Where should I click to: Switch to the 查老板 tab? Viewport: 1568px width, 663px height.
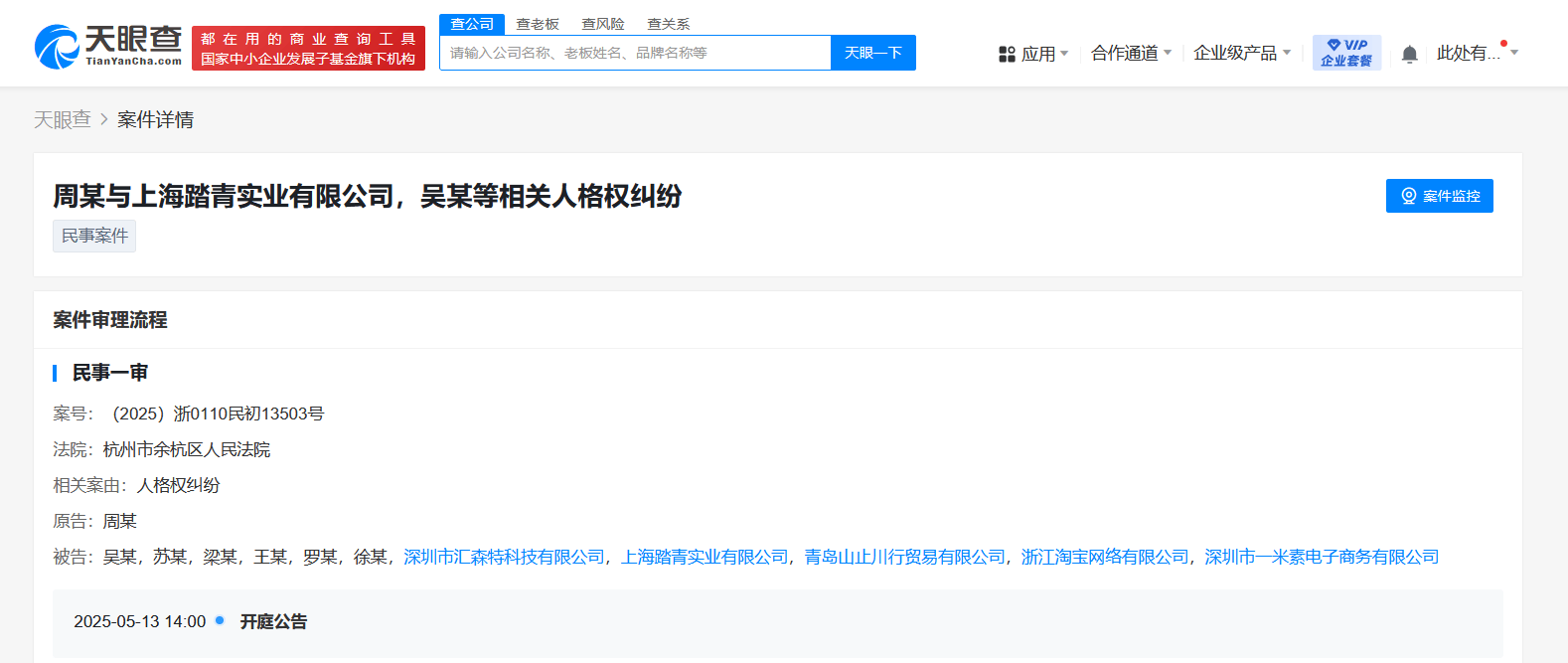538,24
